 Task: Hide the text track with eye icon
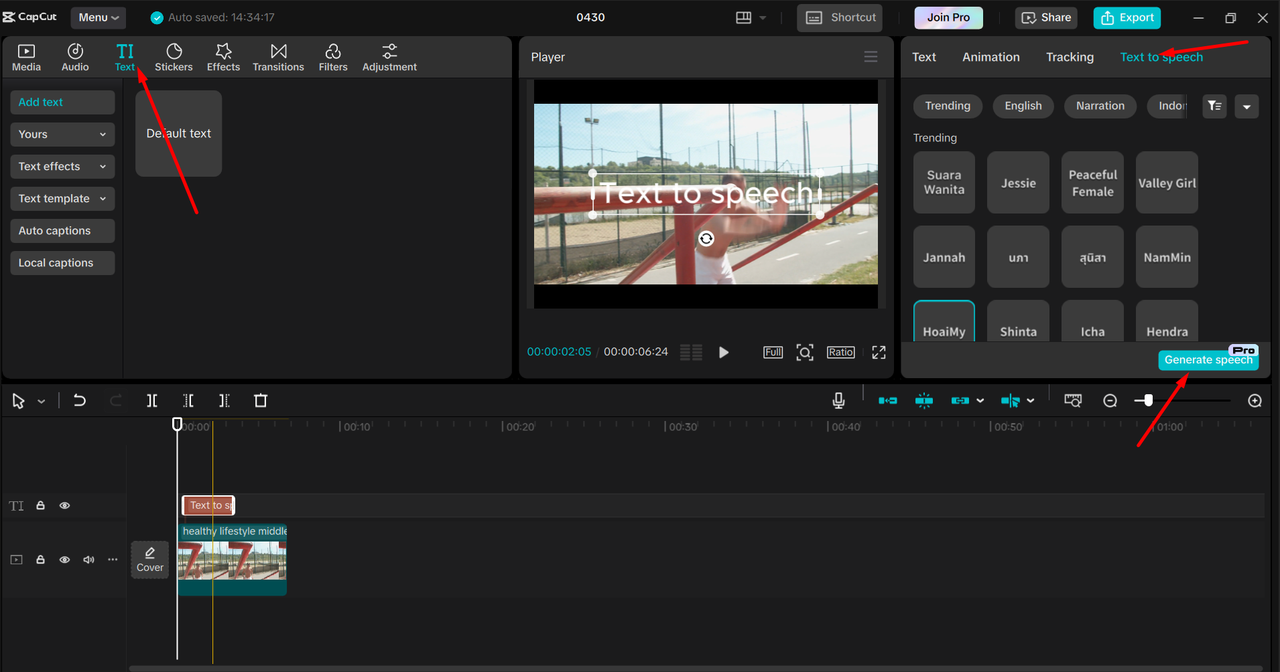pos(65,506)
